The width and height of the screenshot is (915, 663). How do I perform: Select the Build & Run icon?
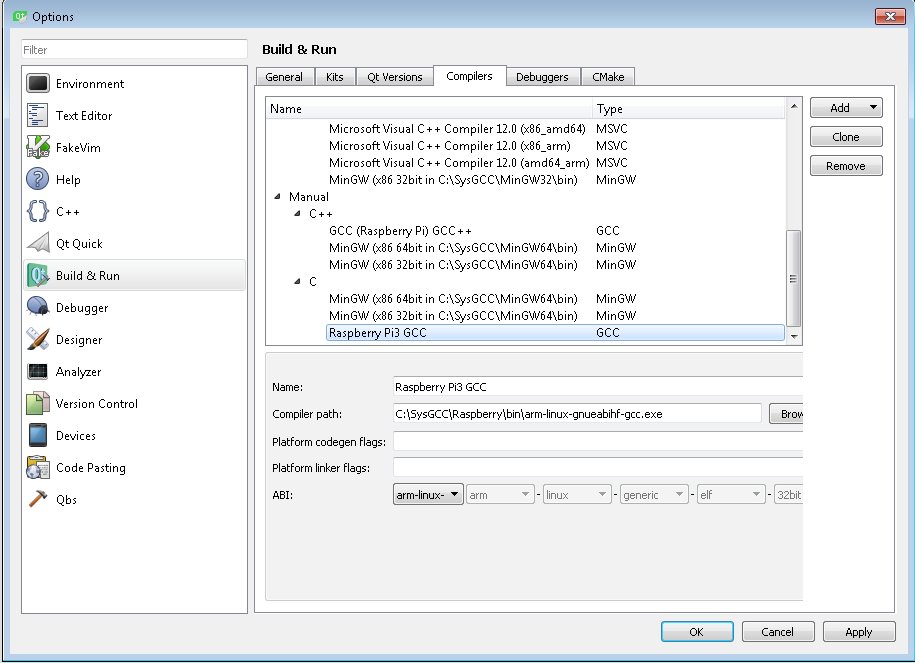pyautogui.click(x=38, y=275)
